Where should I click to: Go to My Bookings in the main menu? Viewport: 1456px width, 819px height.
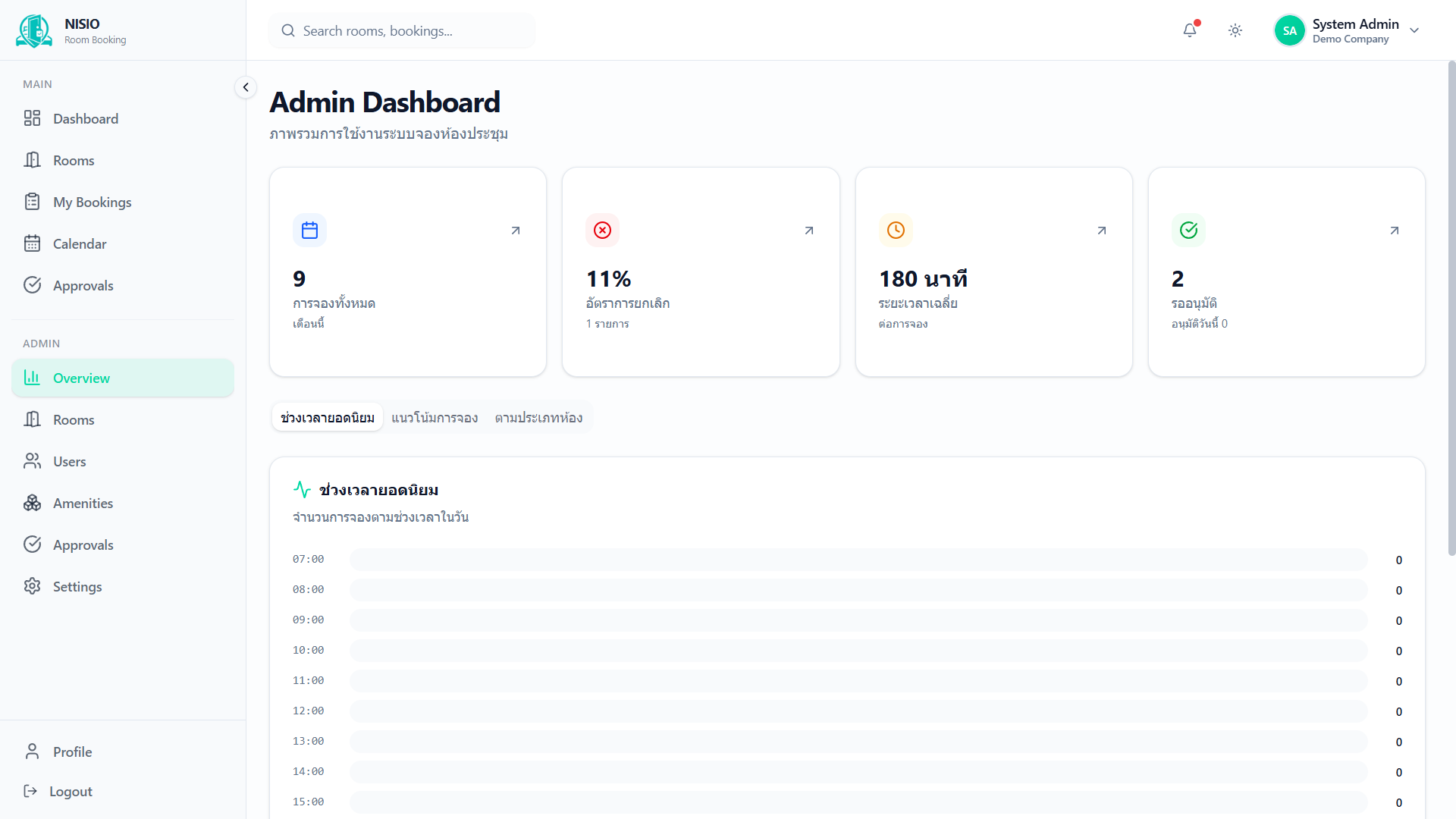point(92,202)
